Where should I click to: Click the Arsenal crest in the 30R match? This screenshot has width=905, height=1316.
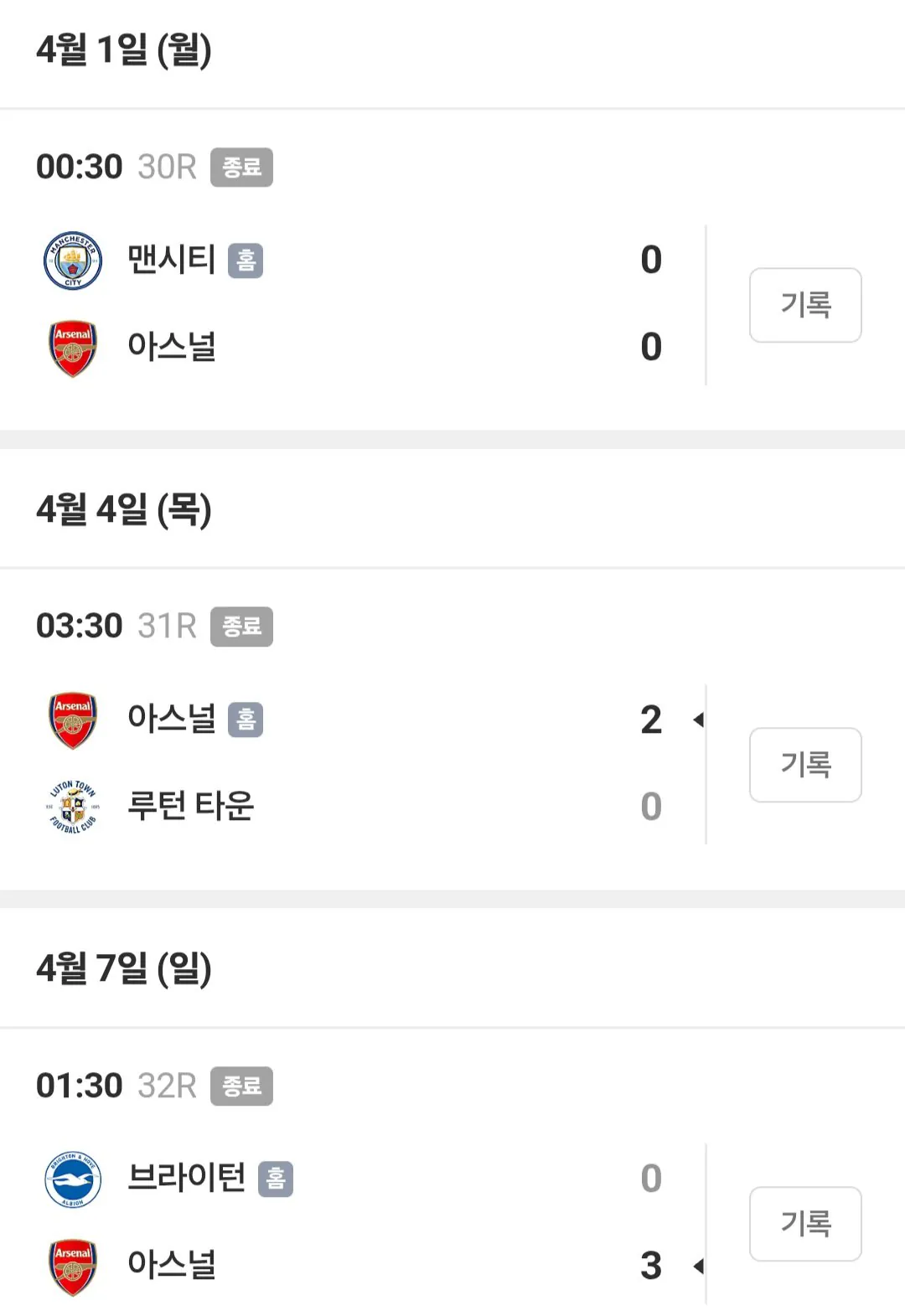pyautogui.click(x=73, y=348)
